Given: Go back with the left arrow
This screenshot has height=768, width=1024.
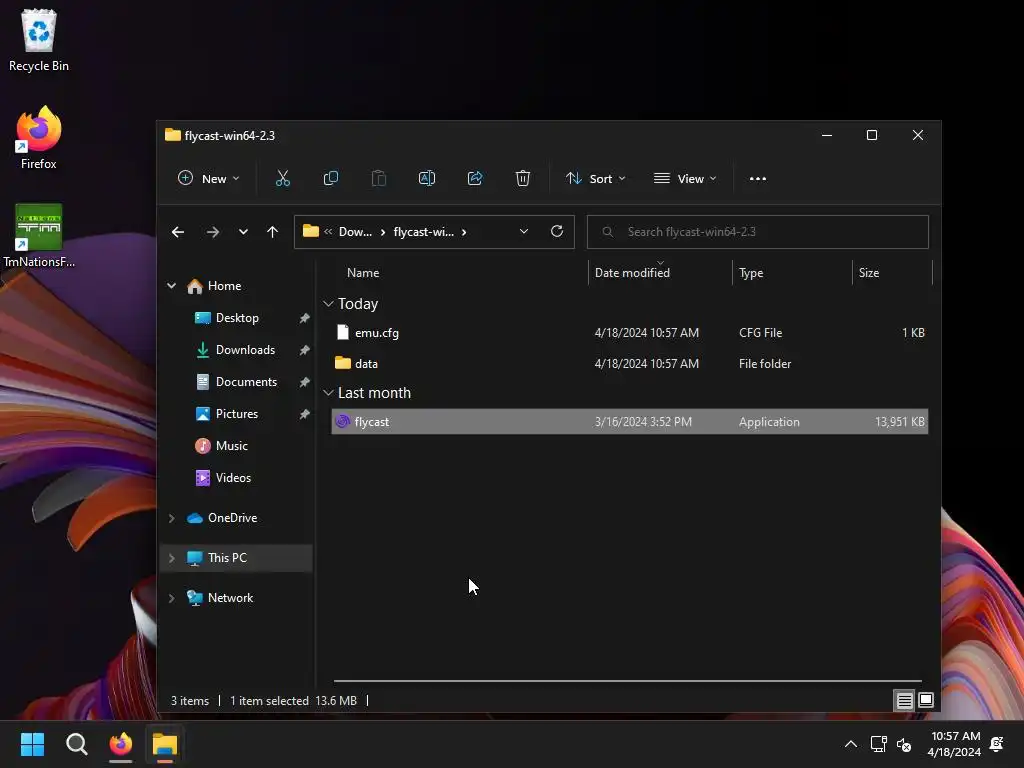Looking at the screenshot, I should pyautogui.click(x=178, y=232).
